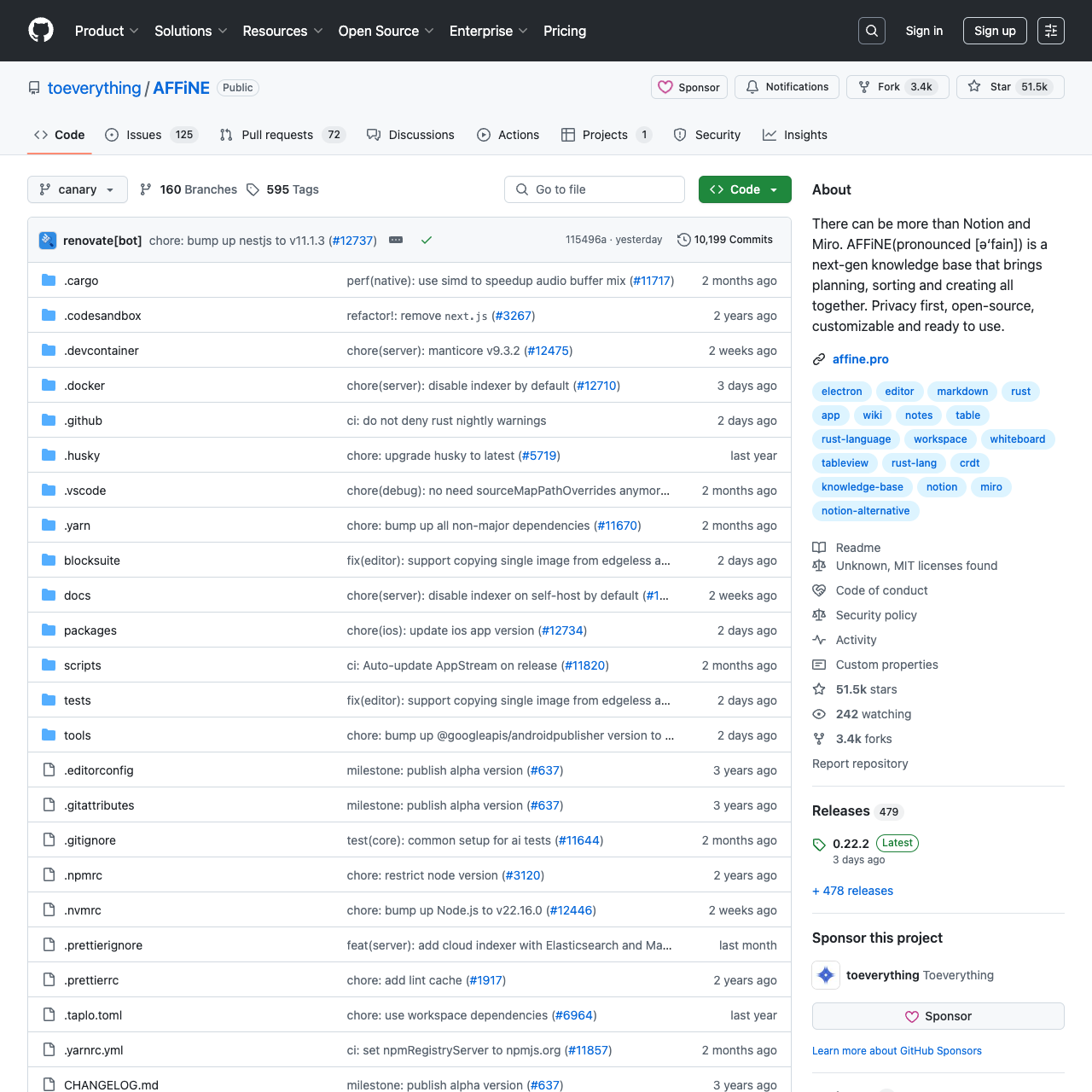Expand the Open Source menu
The width and height of the screenshot is (1092, 1092).
coord(386,31)
